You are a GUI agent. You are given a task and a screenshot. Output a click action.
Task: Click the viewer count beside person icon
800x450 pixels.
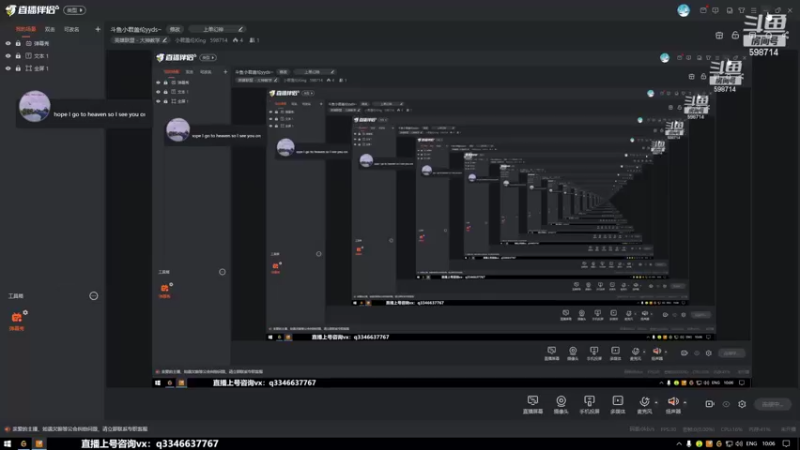[255, 40]
